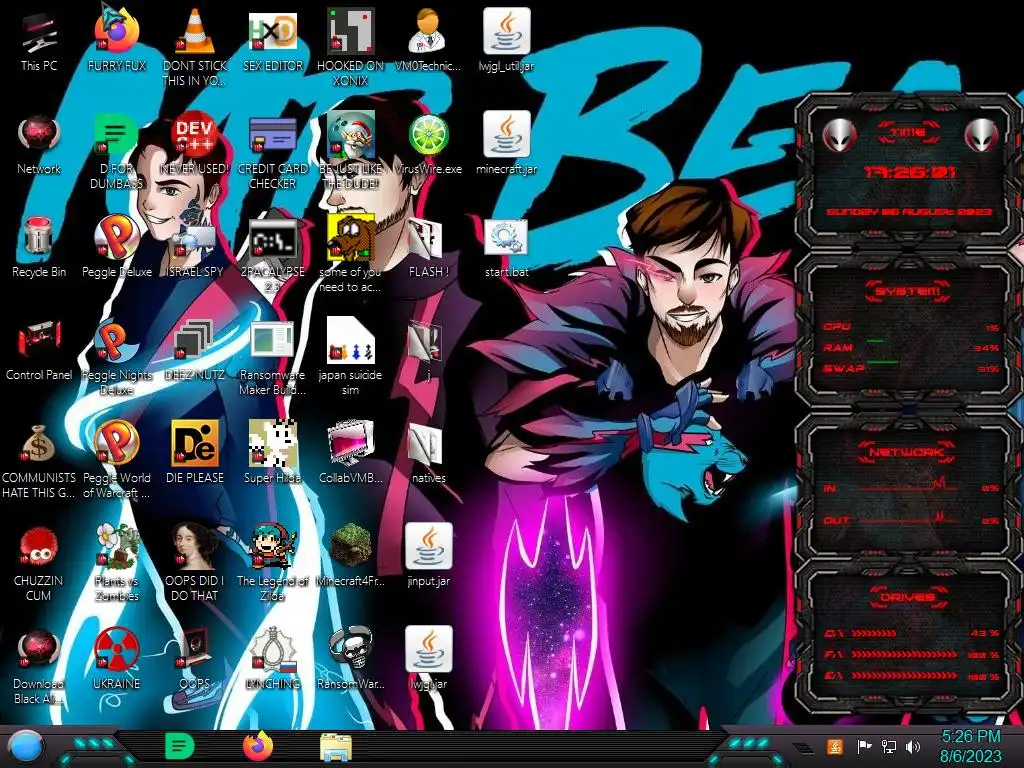
Task: Open the volume speaker tray icon
Action: 913,746
